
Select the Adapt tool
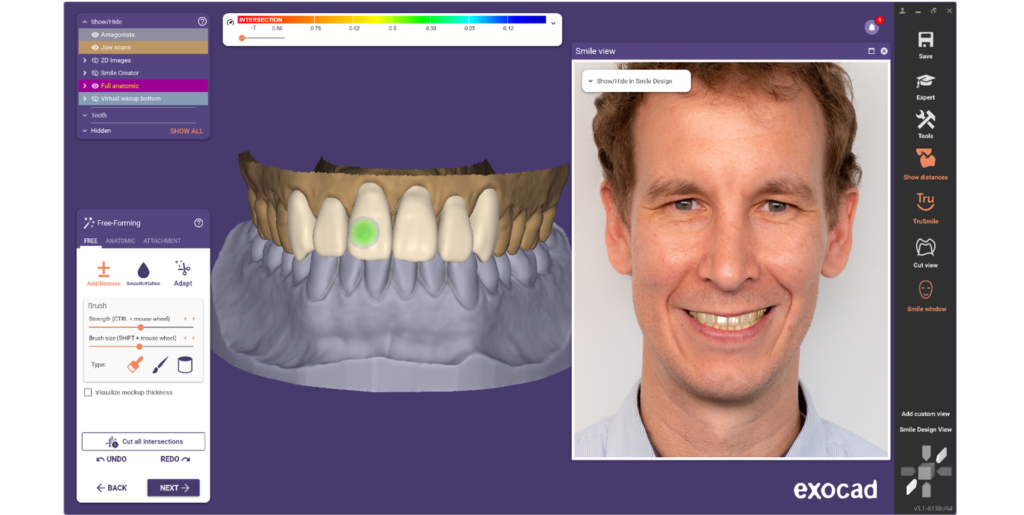pyautogui.click(x=183, y=273)
